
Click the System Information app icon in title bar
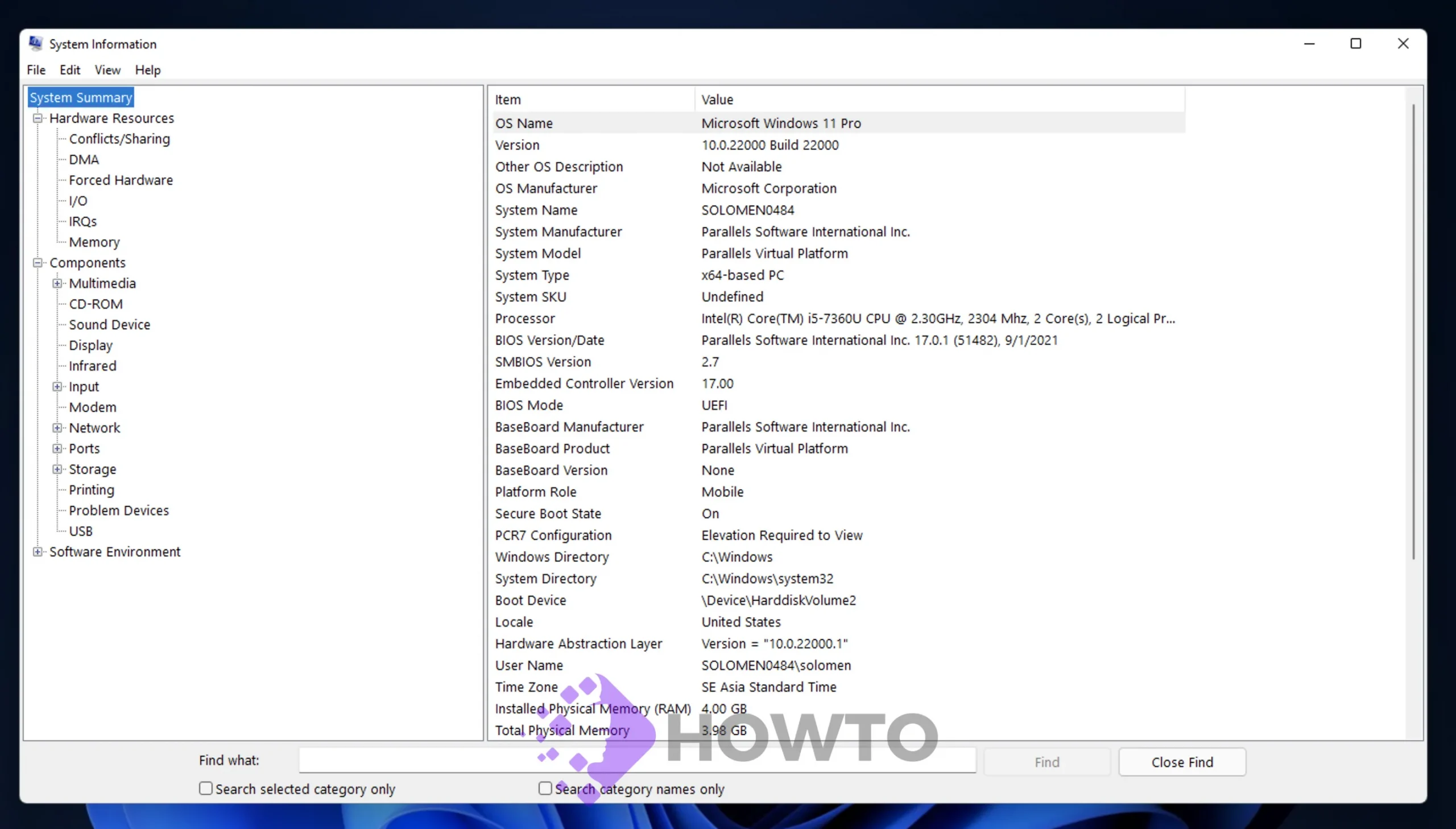tap(36, 43)
